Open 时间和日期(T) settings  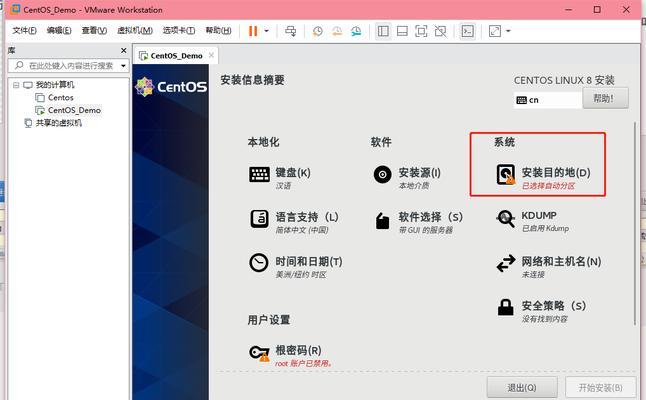296,267
